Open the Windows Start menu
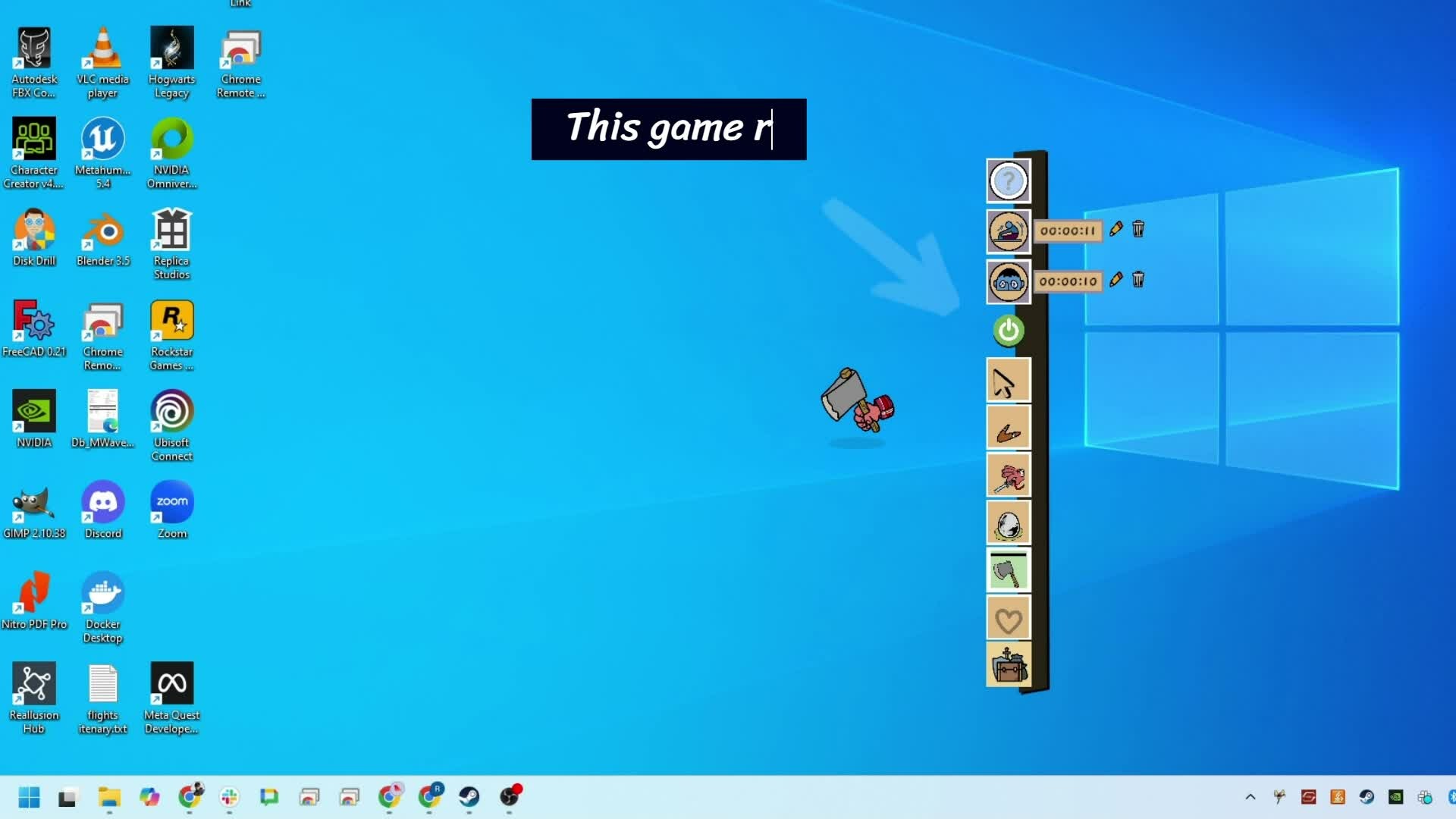The image size is (1456, 819). [29, 797]
